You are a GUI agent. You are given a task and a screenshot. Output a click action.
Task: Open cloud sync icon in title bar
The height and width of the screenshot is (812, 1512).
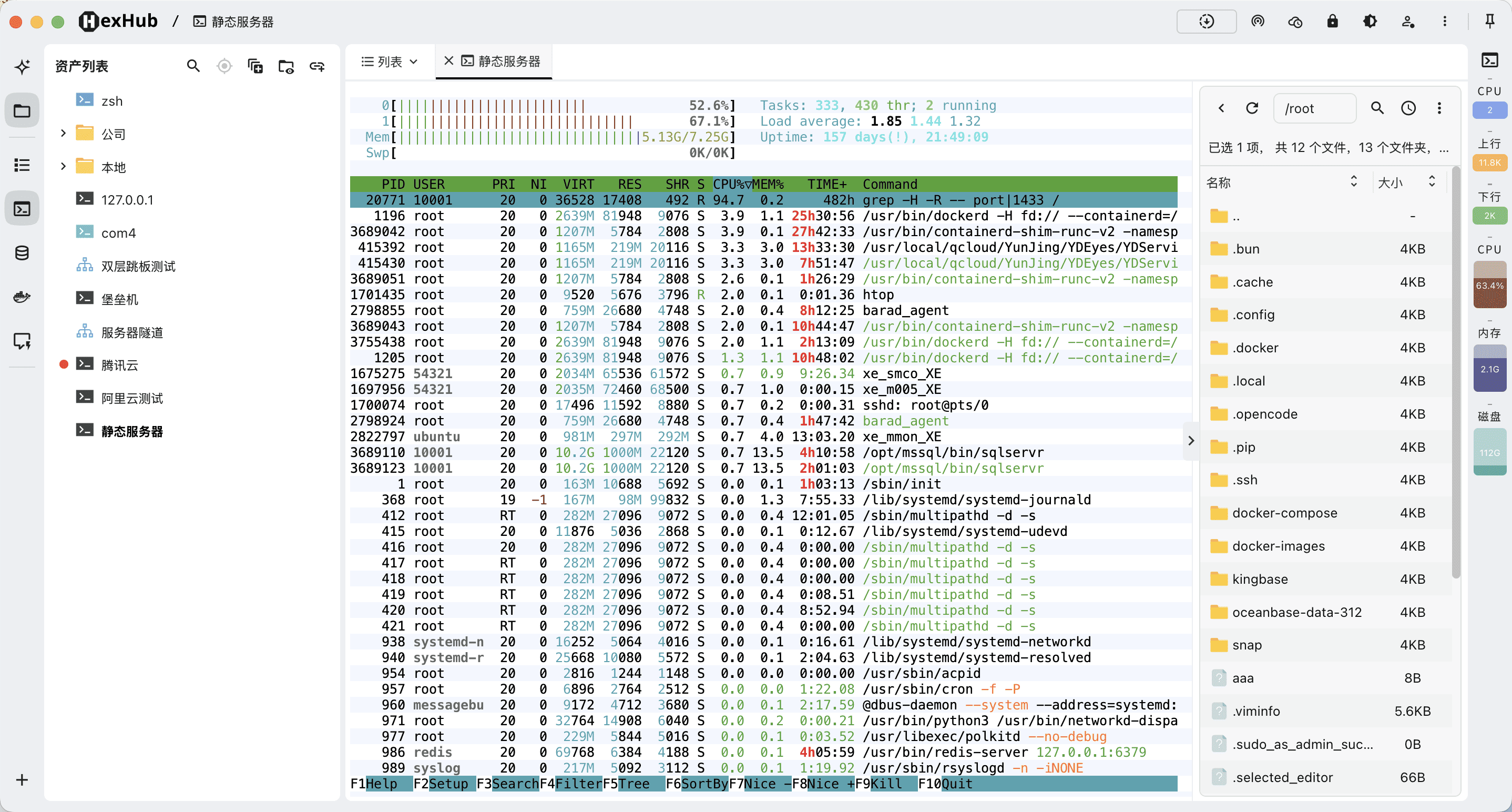(1295, 22)
